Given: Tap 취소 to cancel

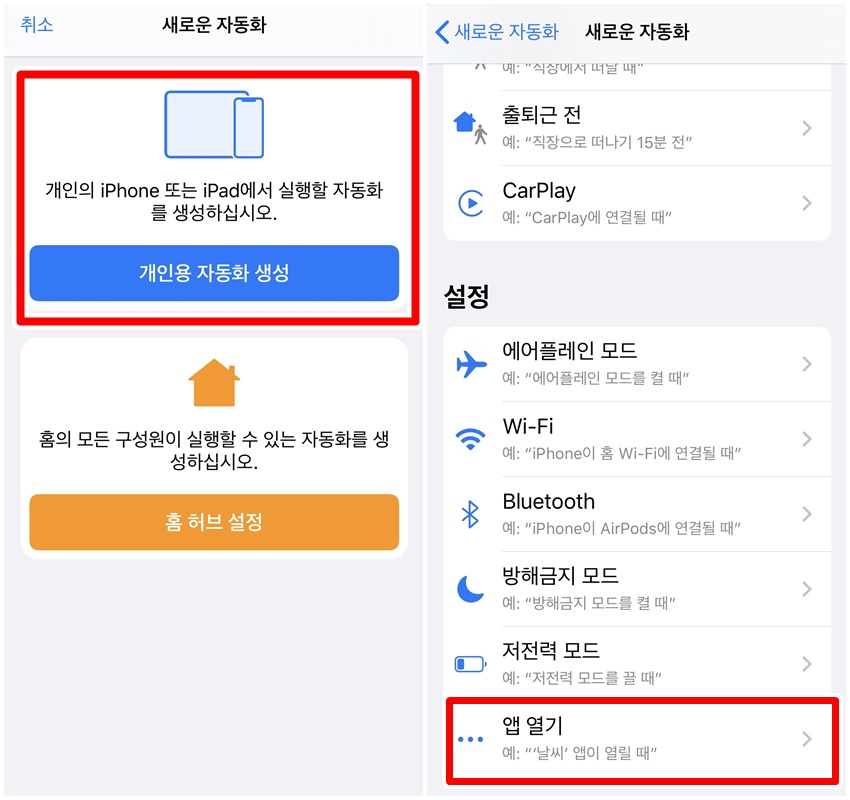Looking at the screenshot, I should [37, 25].
